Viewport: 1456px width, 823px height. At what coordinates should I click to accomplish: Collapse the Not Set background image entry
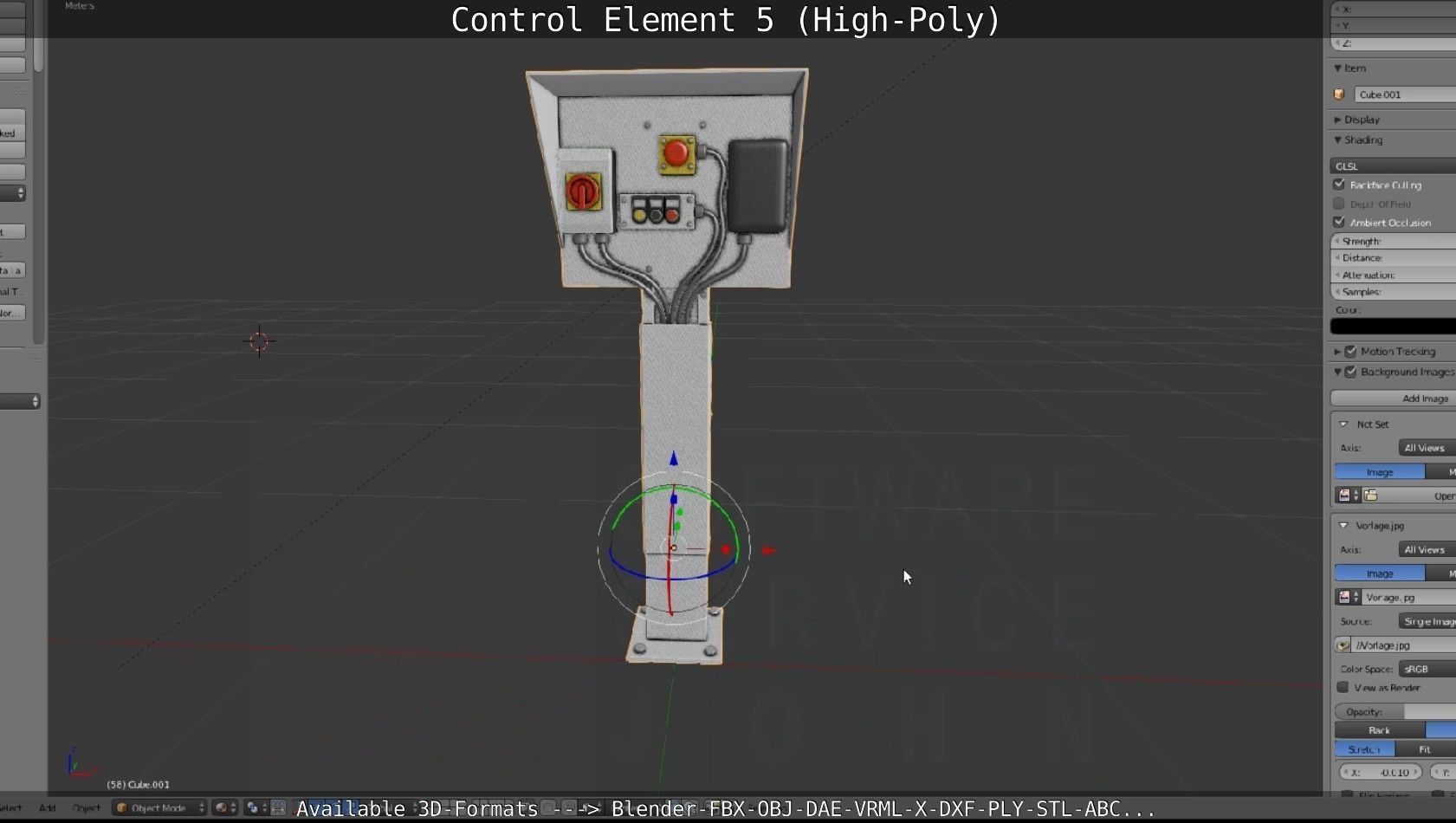tap(1343, 424)
